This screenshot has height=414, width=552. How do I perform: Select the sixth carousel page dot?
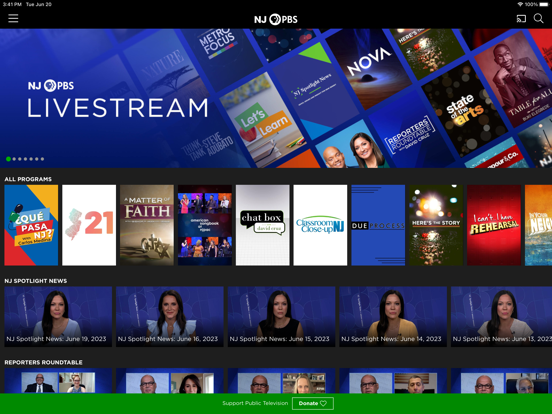[37, 159]
